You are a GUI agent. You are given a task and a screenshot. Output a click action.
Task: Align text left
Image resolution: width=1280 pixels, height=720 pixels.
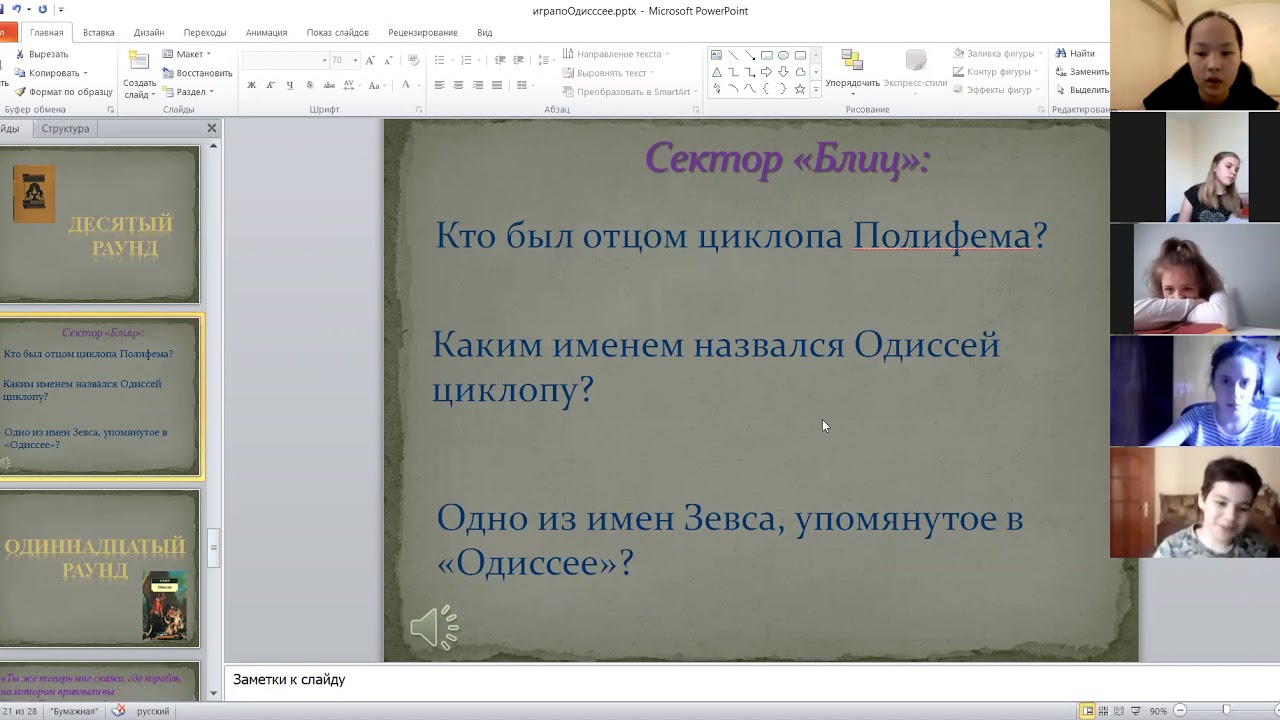439,85
